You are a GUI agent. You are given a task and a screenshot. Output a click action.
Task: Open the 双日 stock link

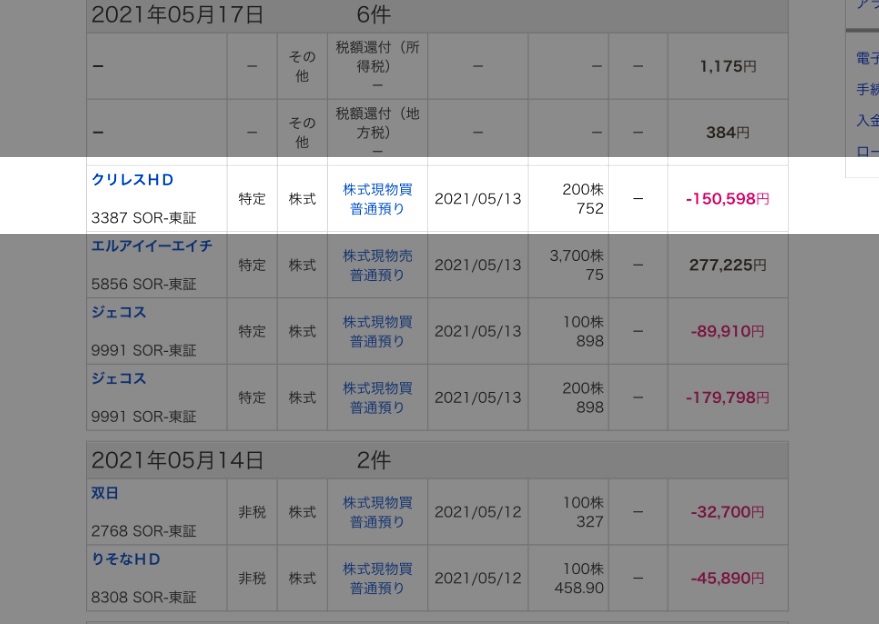pyautogui.click(x=105, y=493)
